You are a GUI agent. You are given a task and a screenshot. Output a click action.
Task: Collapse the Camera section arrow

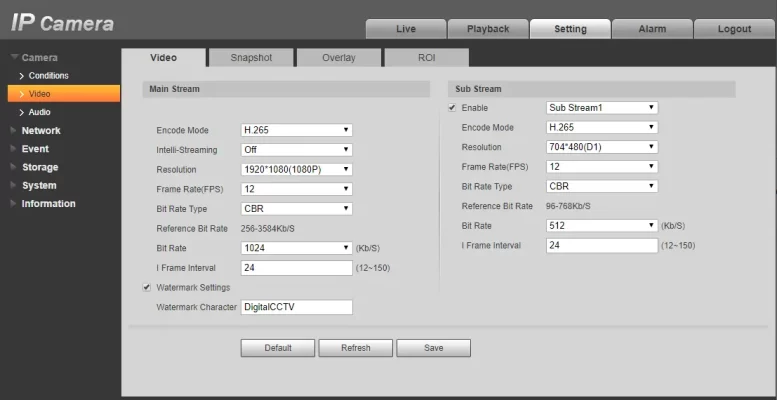tap(14, 57)
